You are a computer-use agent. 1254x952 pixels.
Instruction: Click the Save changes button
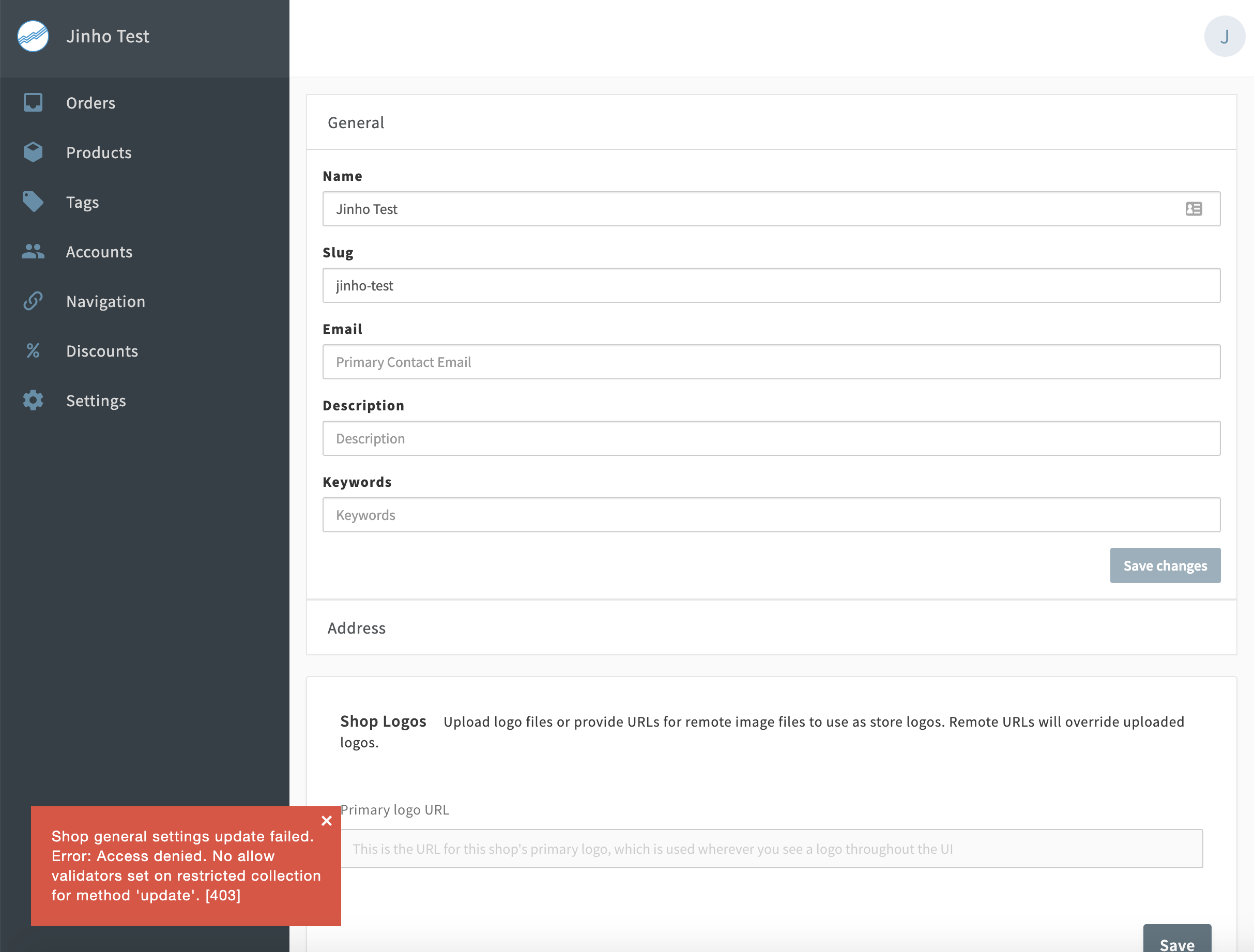click(x=1165, y=565)
